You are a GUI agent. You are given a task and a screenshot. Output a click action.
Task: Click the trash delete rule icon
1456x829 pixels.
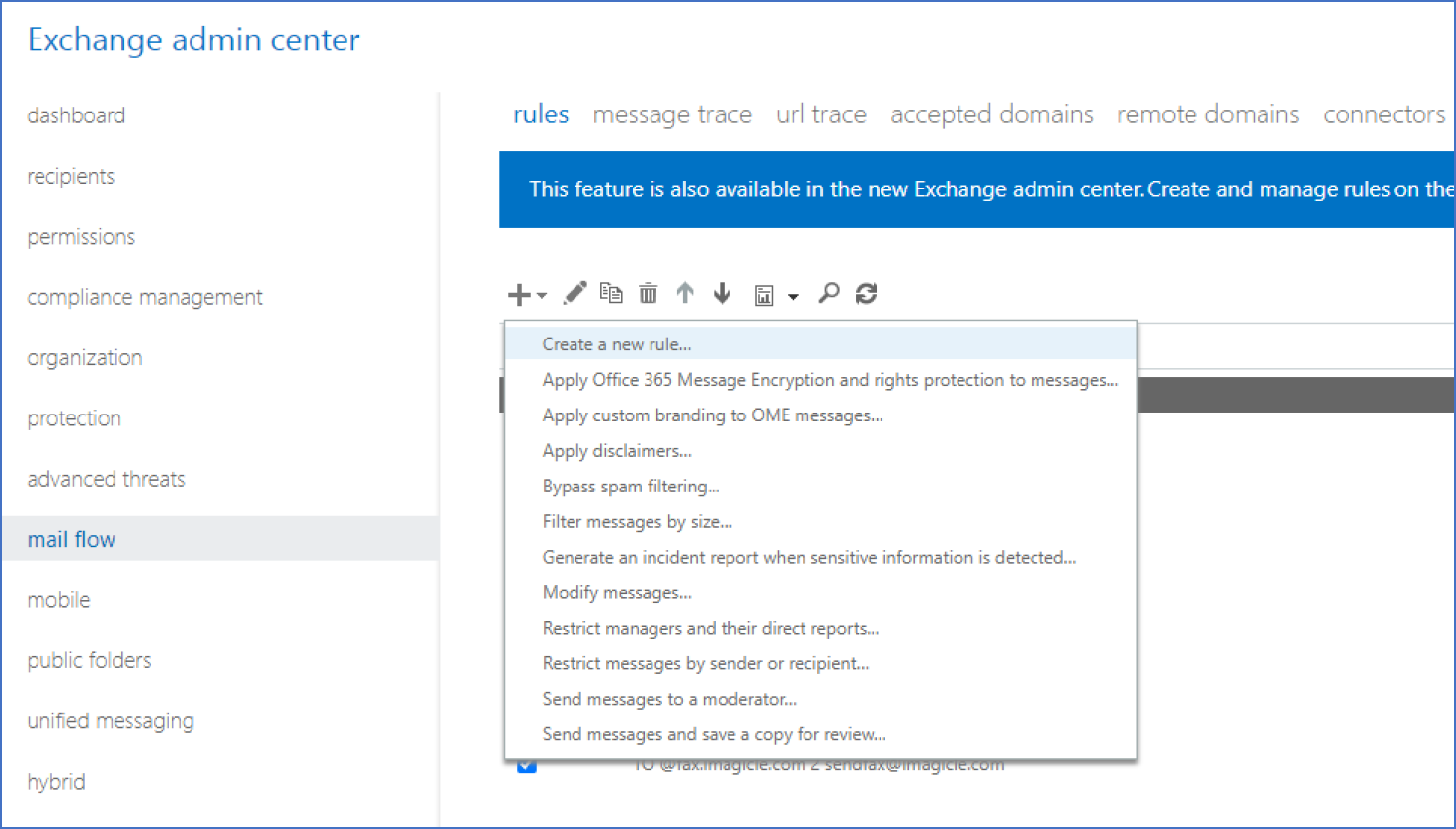[x=648, y=293]
